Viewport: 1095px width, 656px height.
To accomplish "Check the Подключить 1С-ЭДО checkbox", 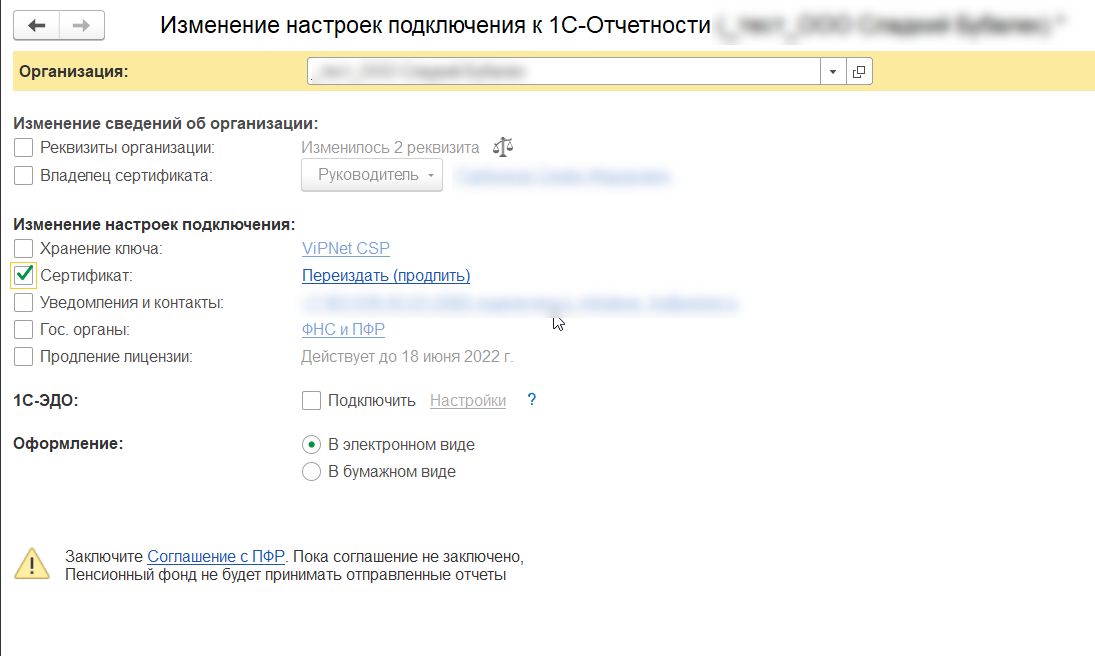I will pos(311,401).
